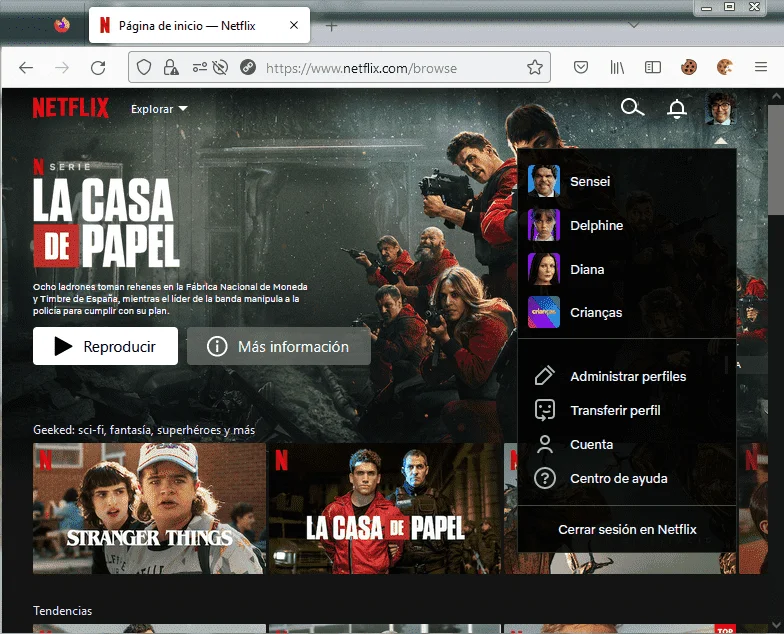Open Administrar perfiles
Image resolution: width=784 pixels, height=634 pixels.
coord(626,376)
